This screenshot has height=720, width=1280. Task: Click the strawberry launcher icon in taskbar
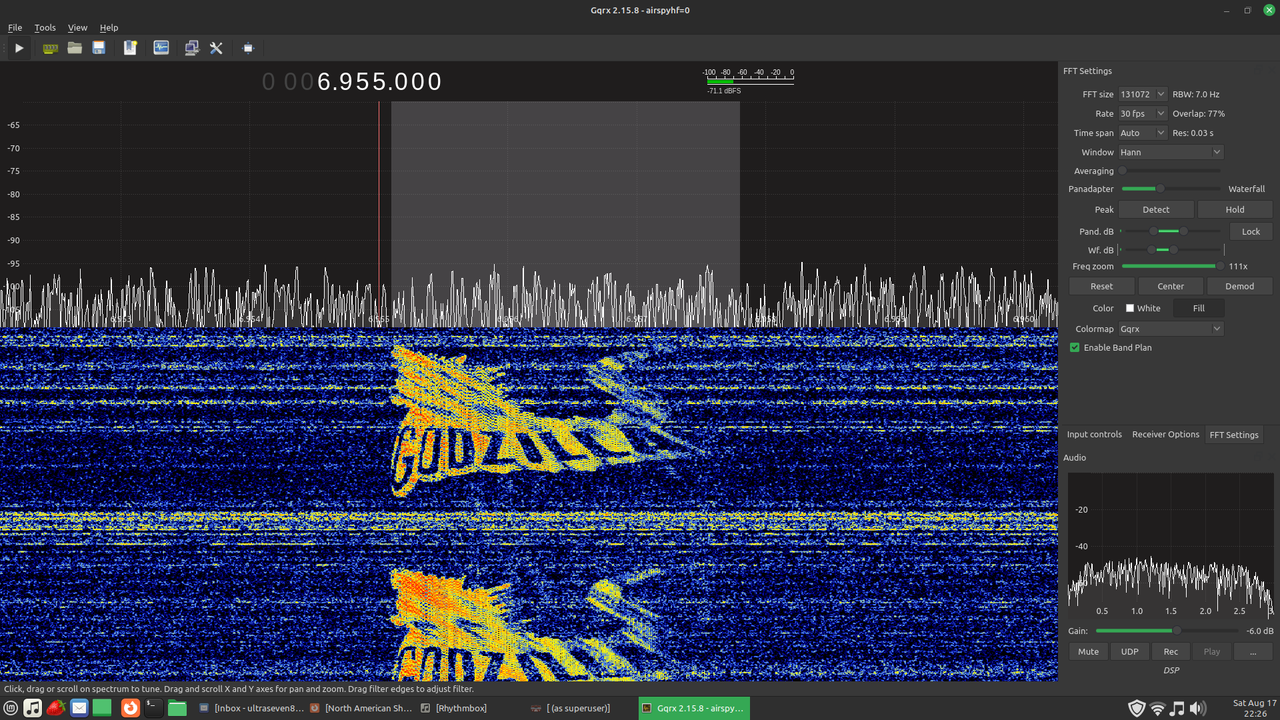(56, 708)
